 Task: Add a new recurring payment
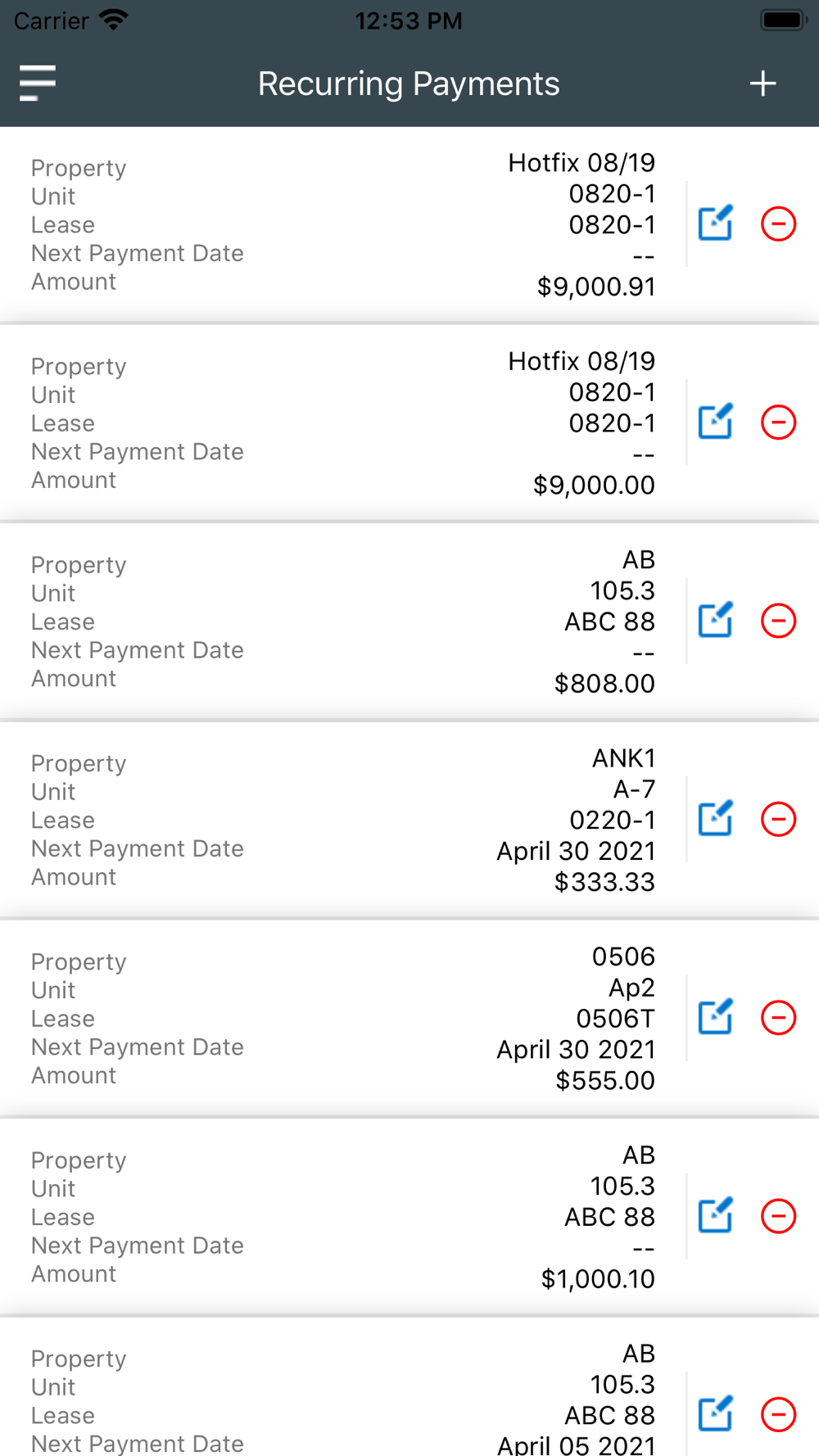pos(762,84)
